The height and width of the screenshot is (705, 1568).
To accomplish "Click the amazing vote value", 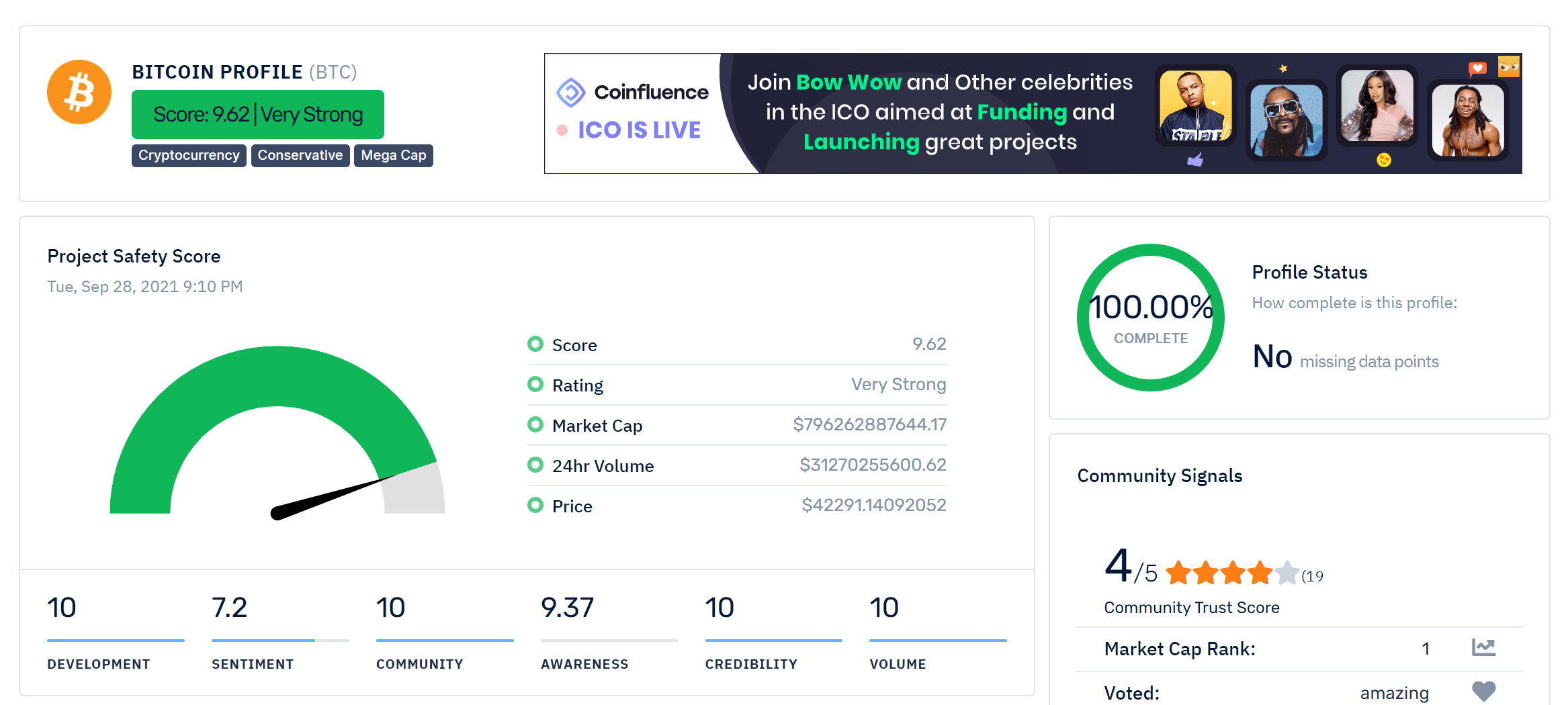I will 1394,693.
